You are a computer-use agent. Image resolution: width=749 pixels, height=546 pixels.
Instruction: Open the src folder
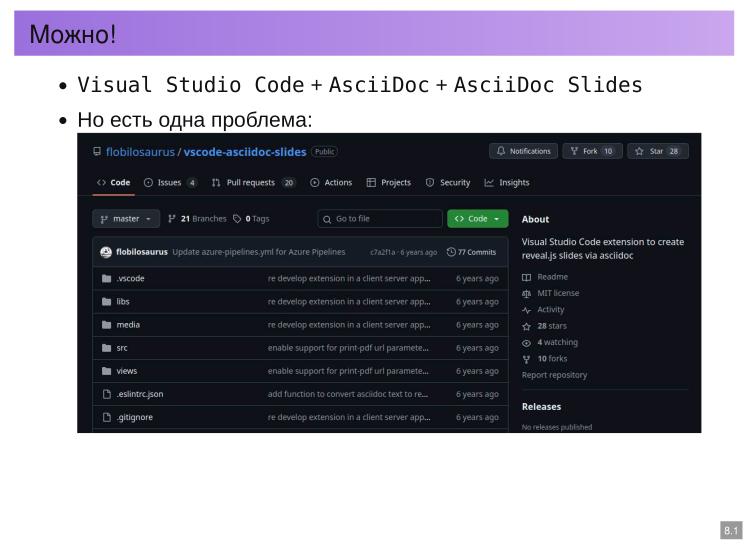coord(122,348)
